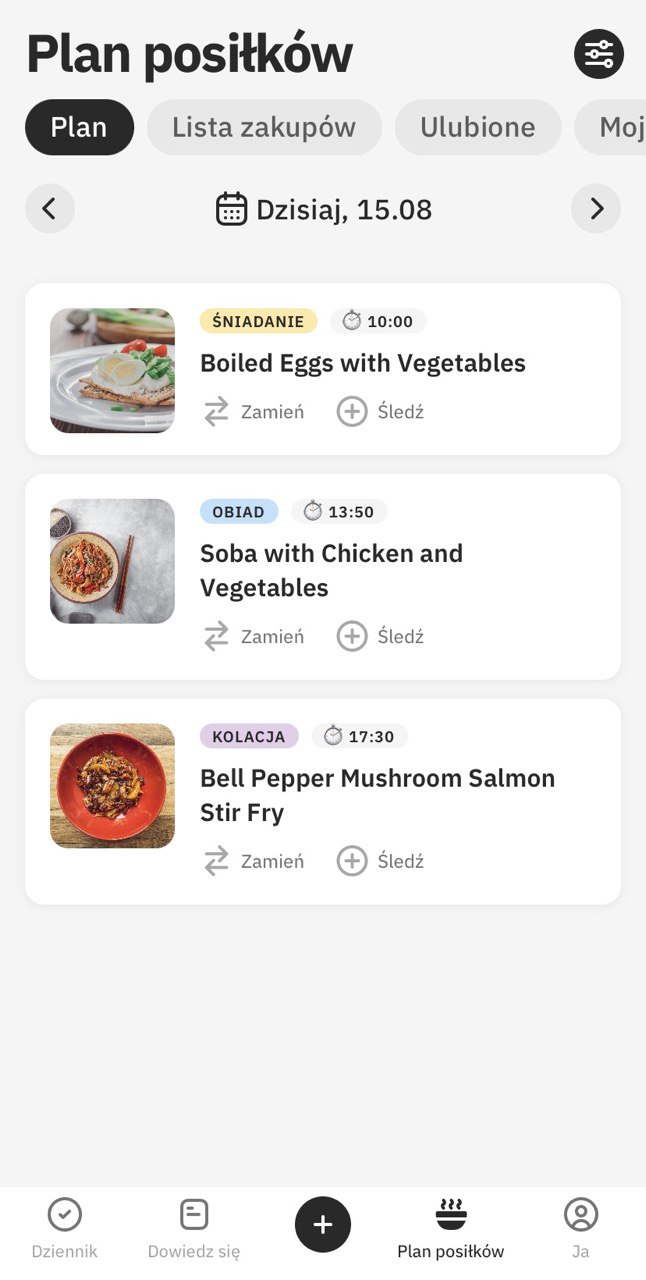Viewport: 646px width, 1280px height.
Task: Go to the Dziennik tab in bottom bar
Action: (x=65, y=1229)
